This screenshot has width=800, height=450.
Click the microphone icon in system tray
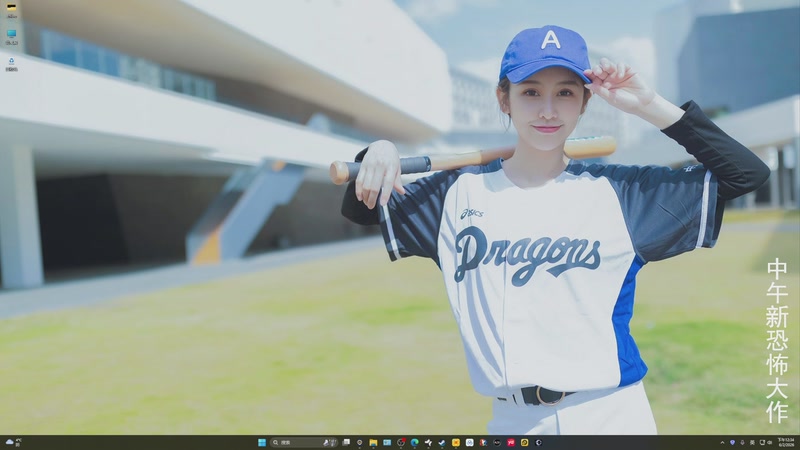coord(742,442)
